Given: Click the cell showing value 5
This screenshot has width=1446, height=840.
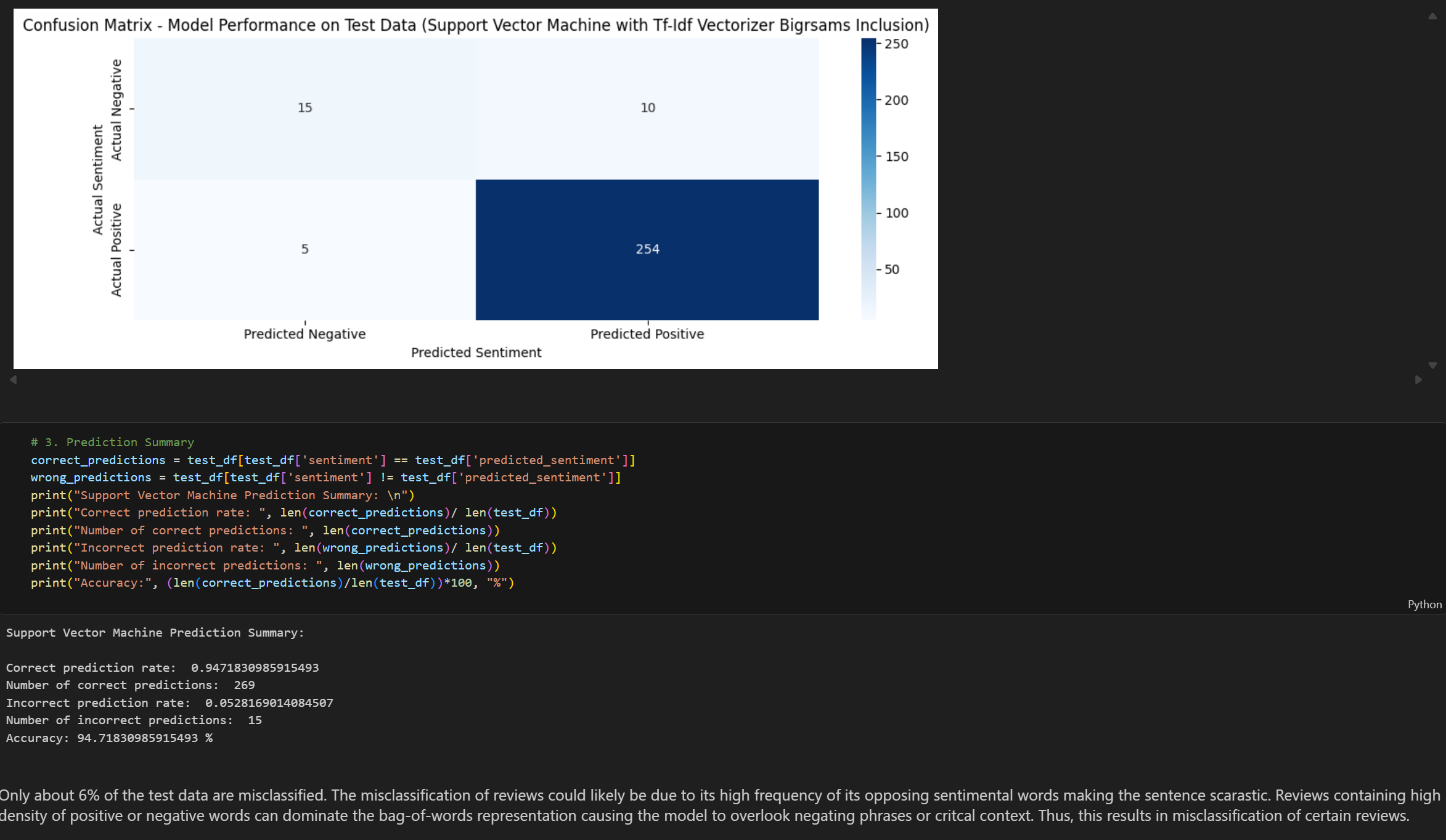Looking at the screenshot, I should click(x=304, y=250).
